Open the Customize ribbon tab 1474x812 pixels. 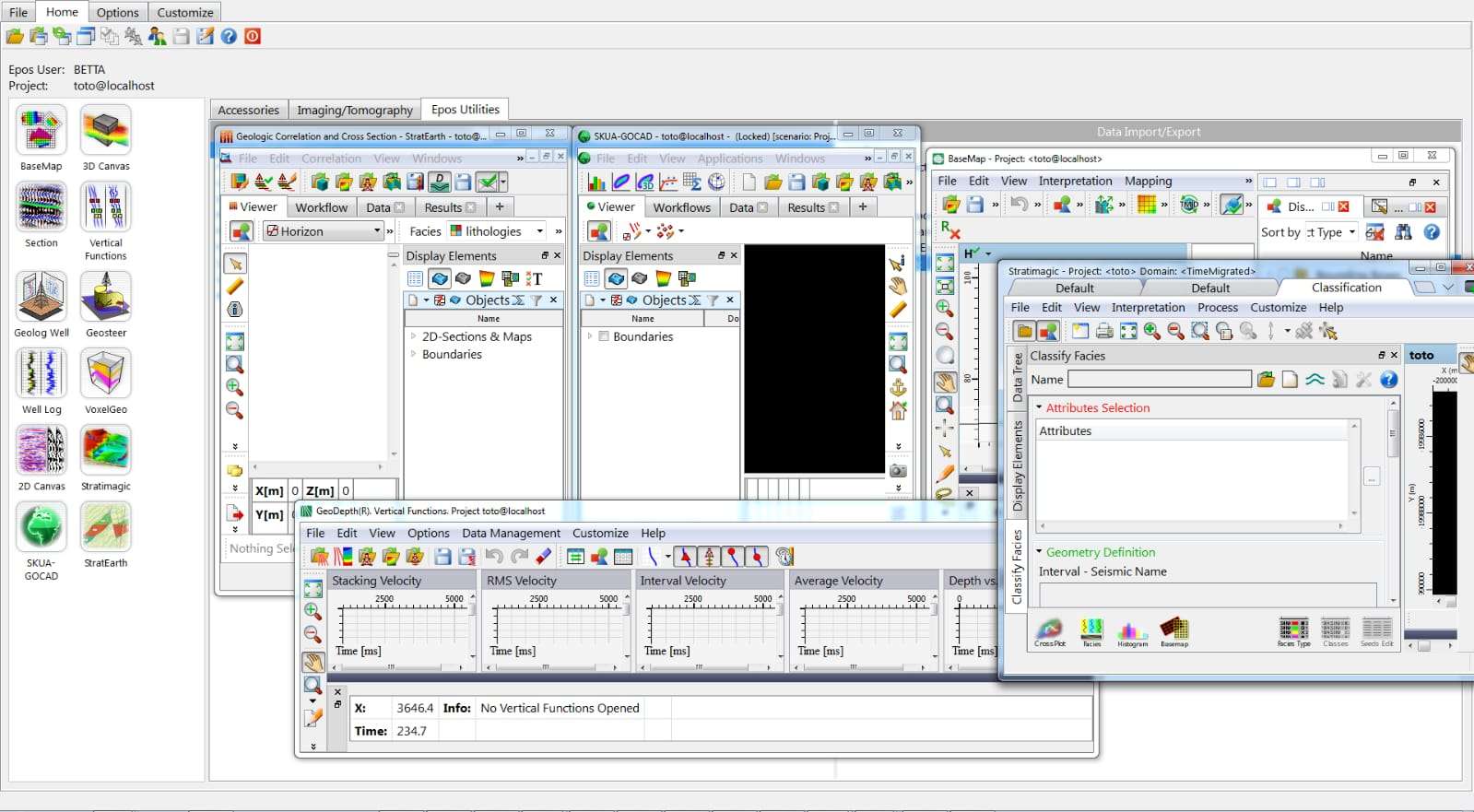pos(184,12)
